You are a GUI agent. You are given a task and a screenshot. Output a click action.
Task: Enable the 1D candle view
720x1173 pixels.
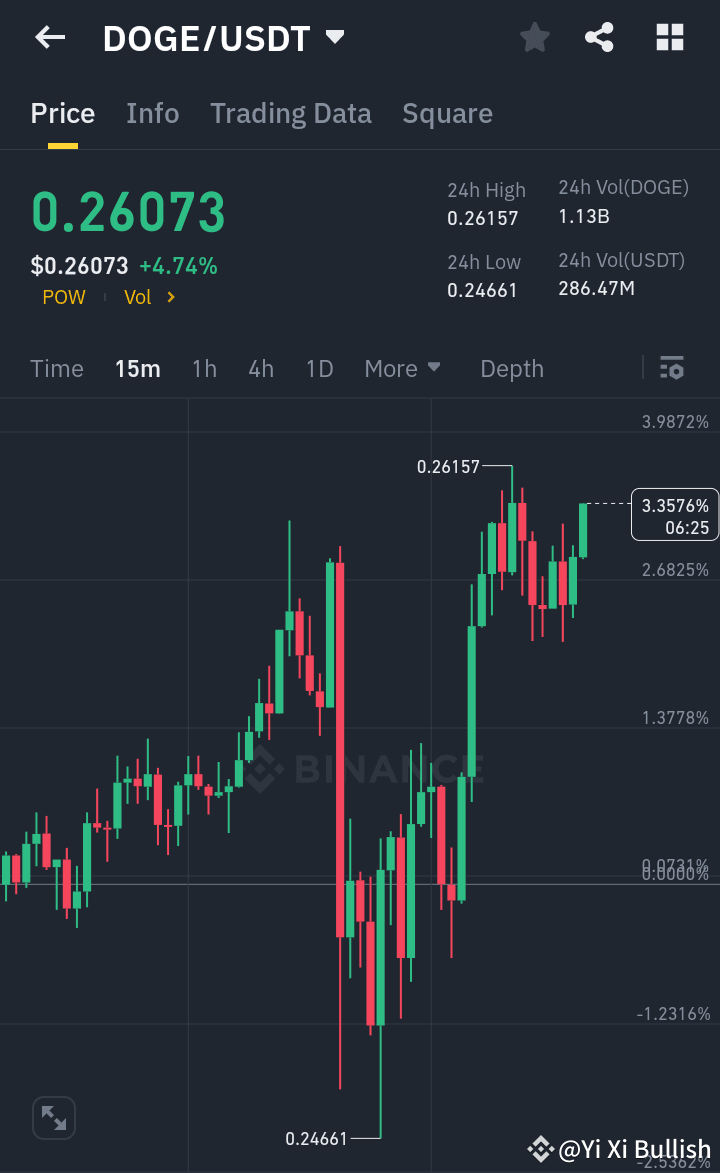319,368
